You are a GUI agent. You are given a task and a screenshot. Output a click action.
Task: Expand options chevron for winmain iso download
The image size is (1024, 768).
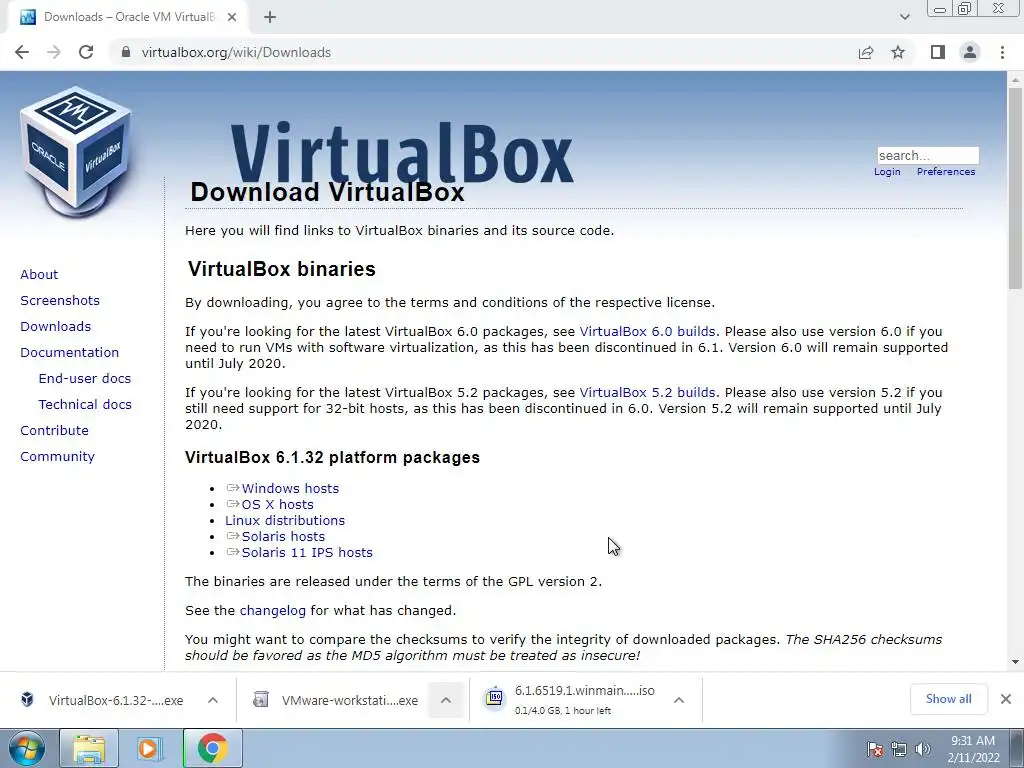click(x=679, y=700)
